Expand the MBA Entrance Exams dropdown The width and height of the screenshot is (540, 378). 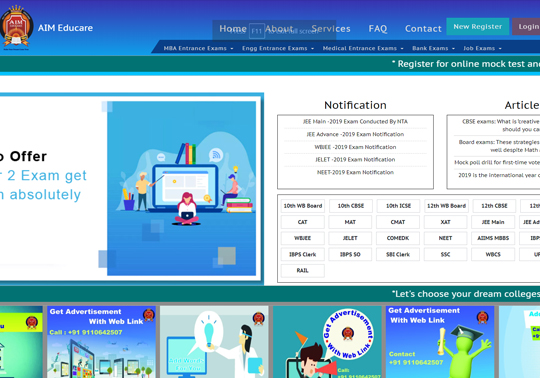pos(198,48)
